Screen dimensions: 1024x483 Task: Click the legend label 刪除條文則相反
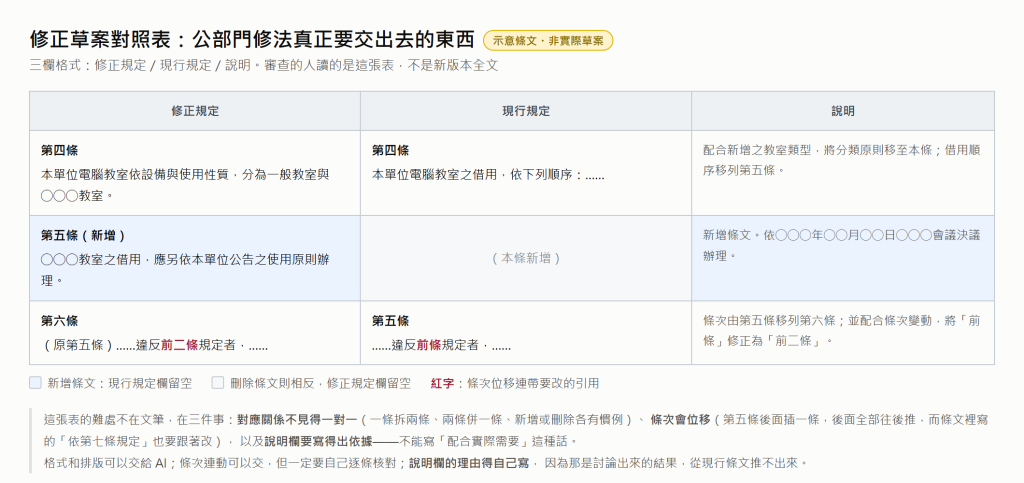pyautogui.click(x=320, y=383)
